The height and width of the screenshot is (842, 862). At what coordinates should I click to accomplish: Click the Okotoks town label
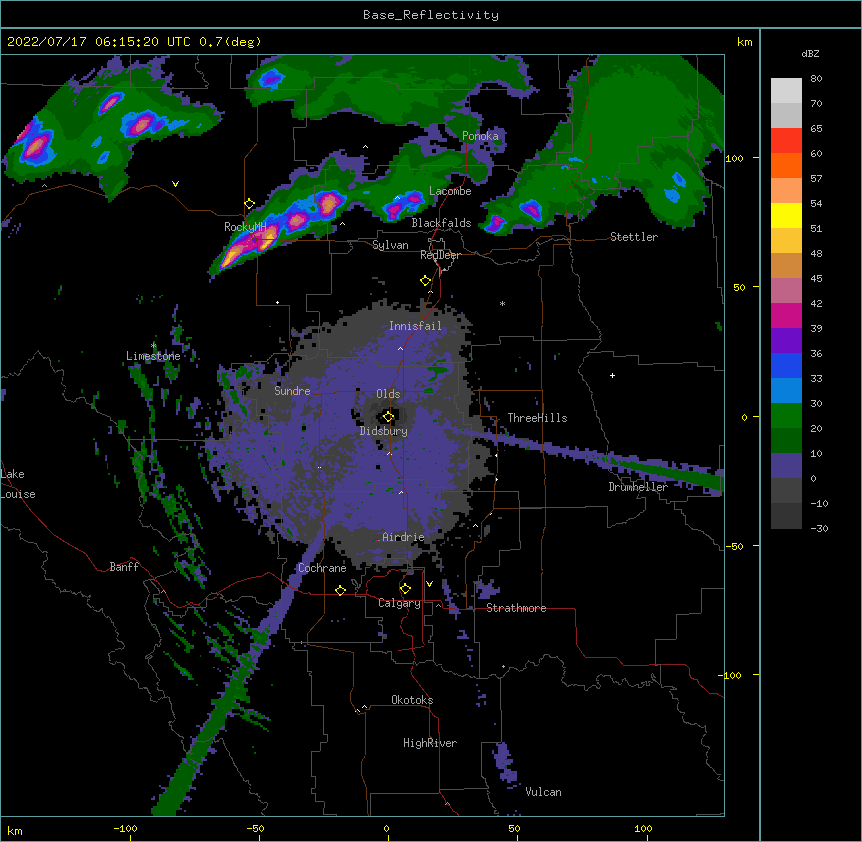point(412,700)
